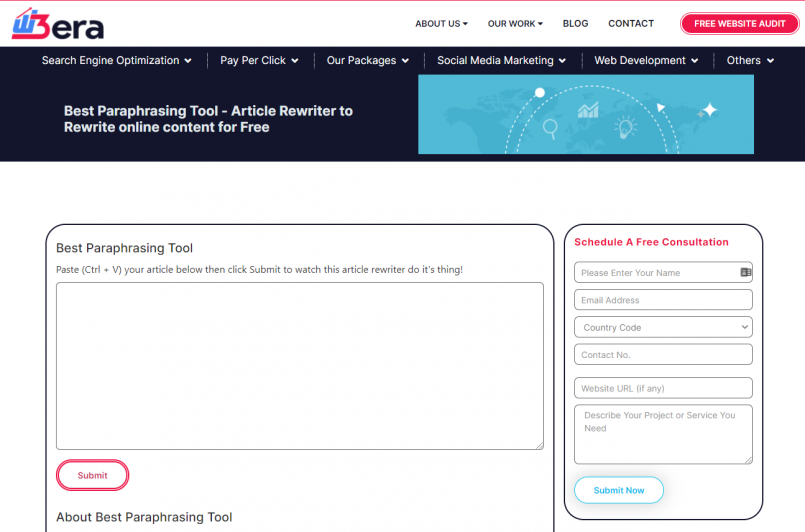Viewport: 805px width, 532px height.
Task: Click inside the article paste text area
Action: click(x=300, y=366)
